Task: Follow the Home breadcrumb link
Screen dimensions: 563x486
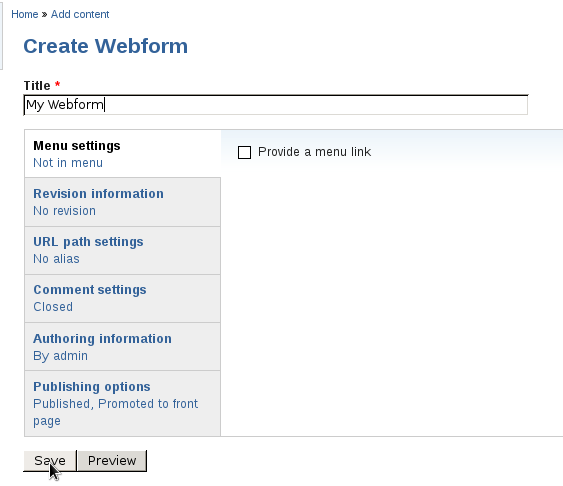Action: click(x=24, y=14)
